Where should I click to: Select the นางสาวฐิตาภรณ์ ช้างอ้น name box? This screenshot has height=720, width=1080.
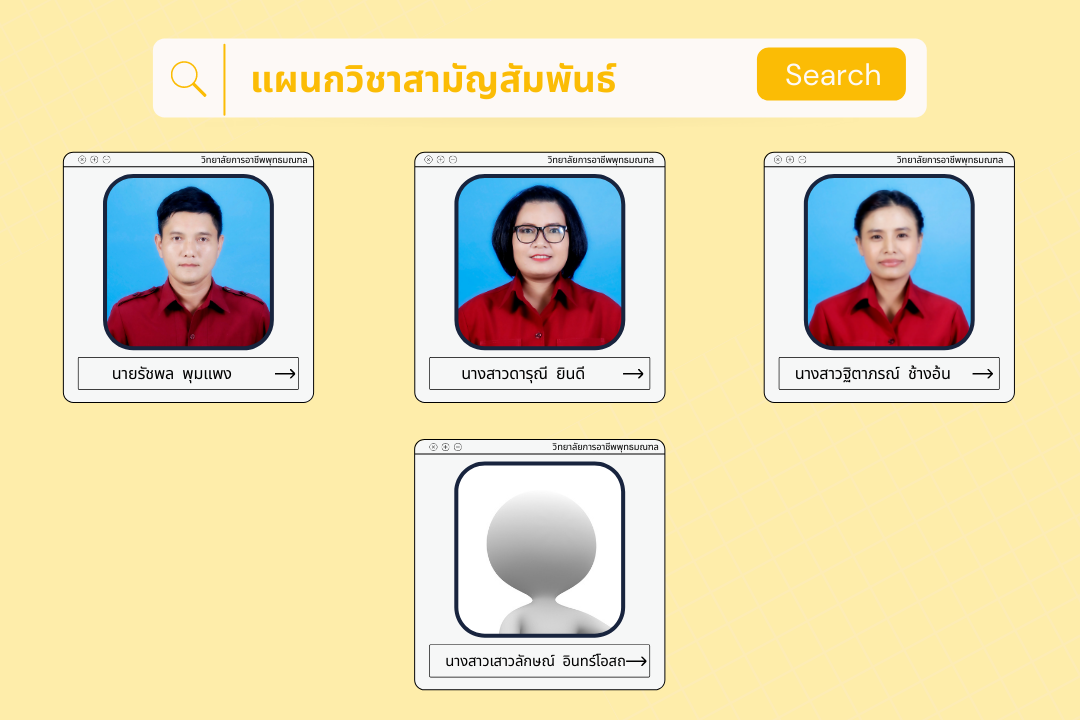click(889, 373)
